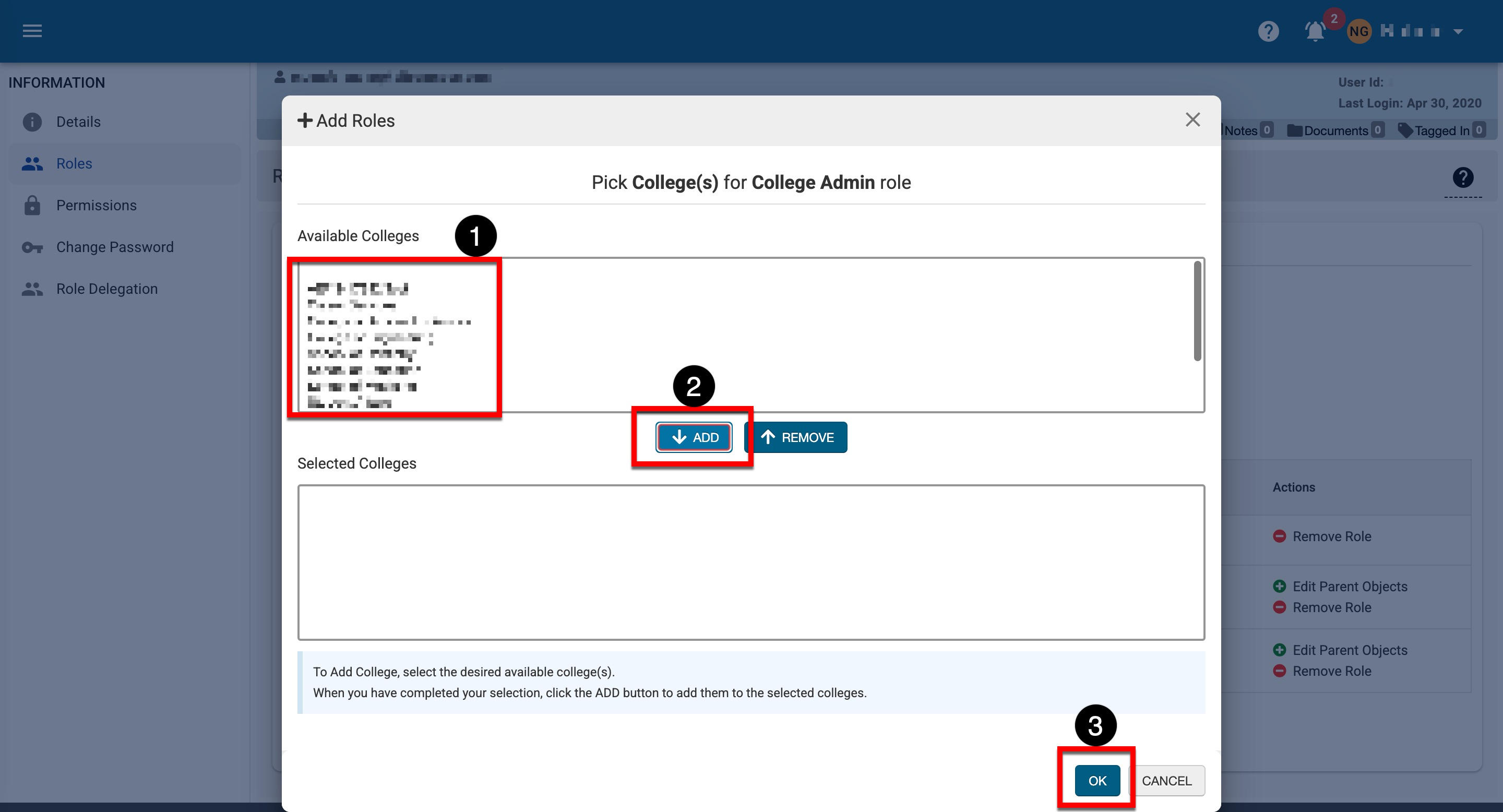
Task: Open the hamburger navigation menu
Action: coord(32,31)
